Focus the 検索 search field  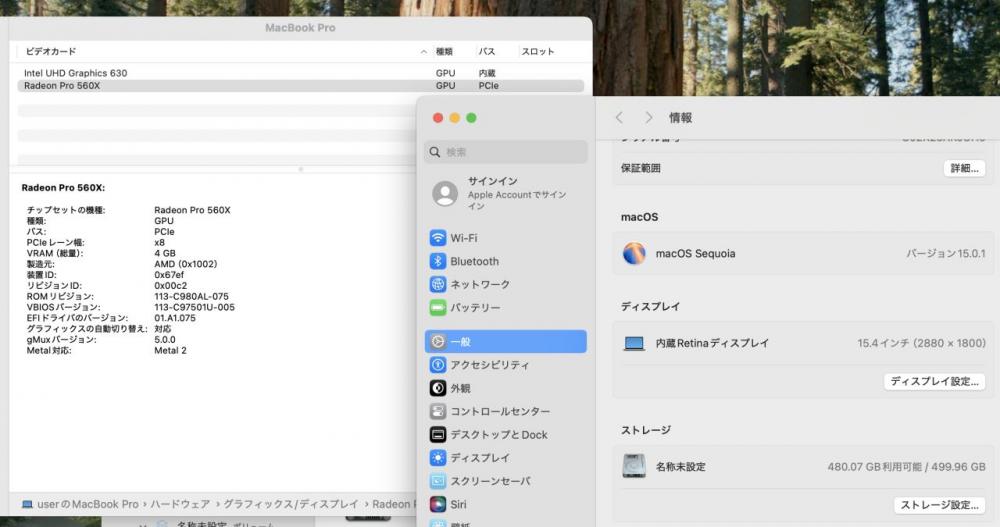coord(505,152)
